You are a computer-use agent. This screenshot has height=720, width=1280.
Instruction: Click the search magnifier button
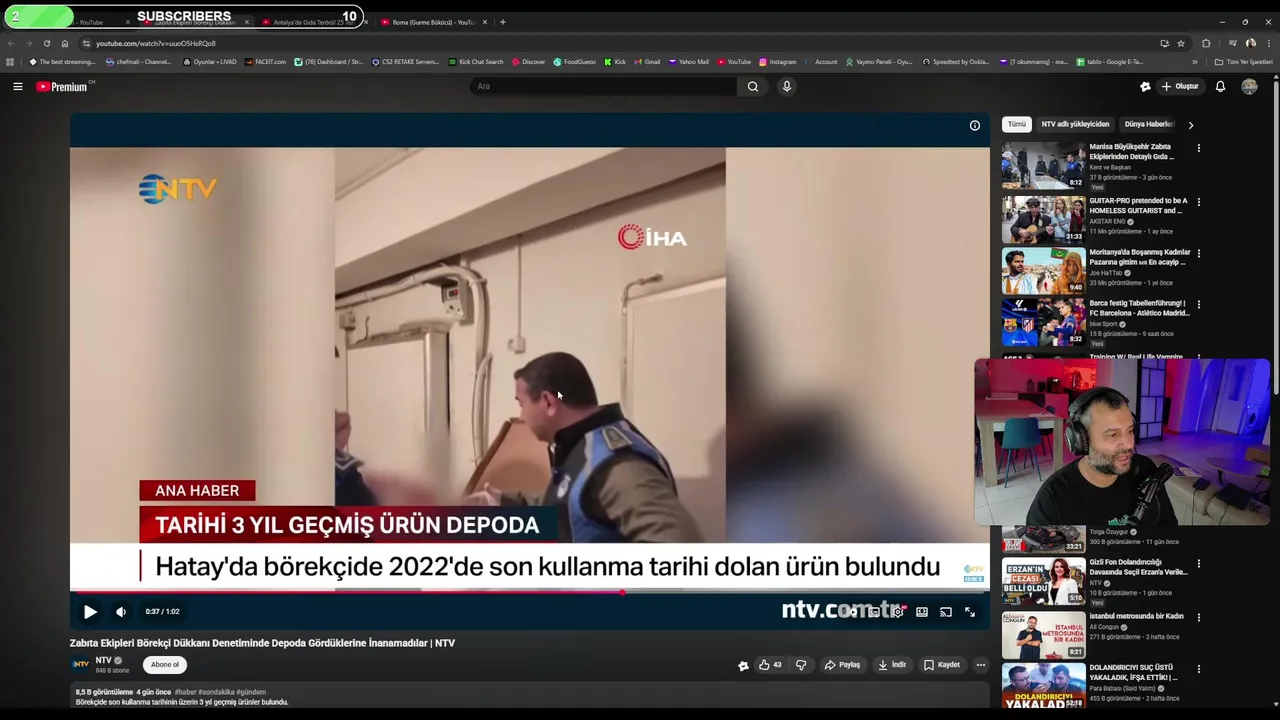[753, 87]
